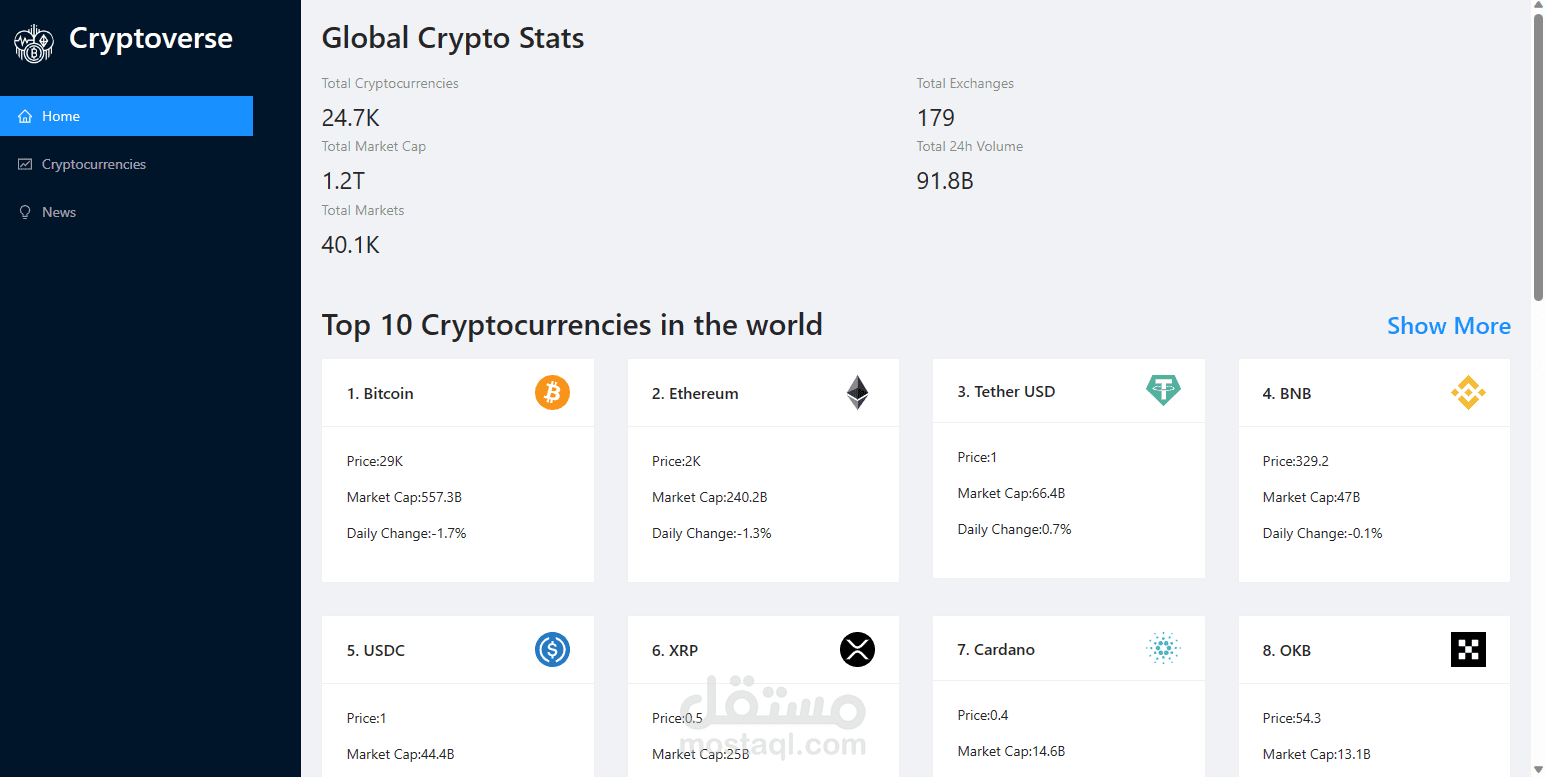
Task: Select the Cardano snowflake icon
Action: point(1163,649)
